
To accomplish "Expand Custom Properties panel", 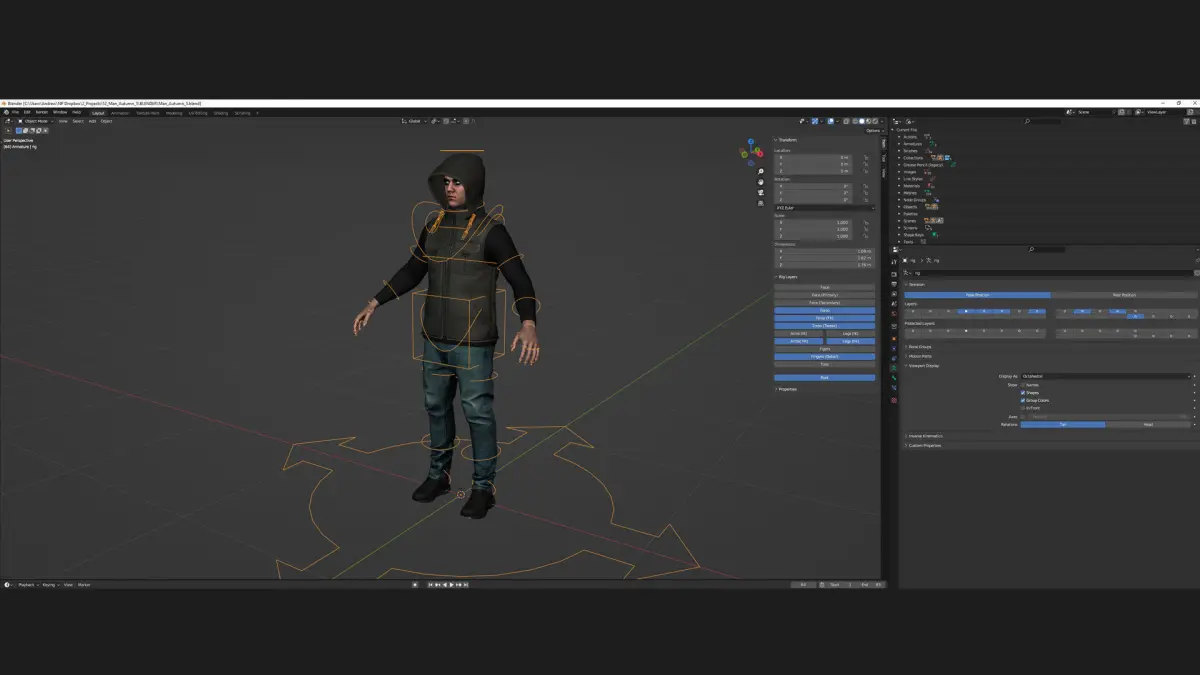I will tap(923, 445).
